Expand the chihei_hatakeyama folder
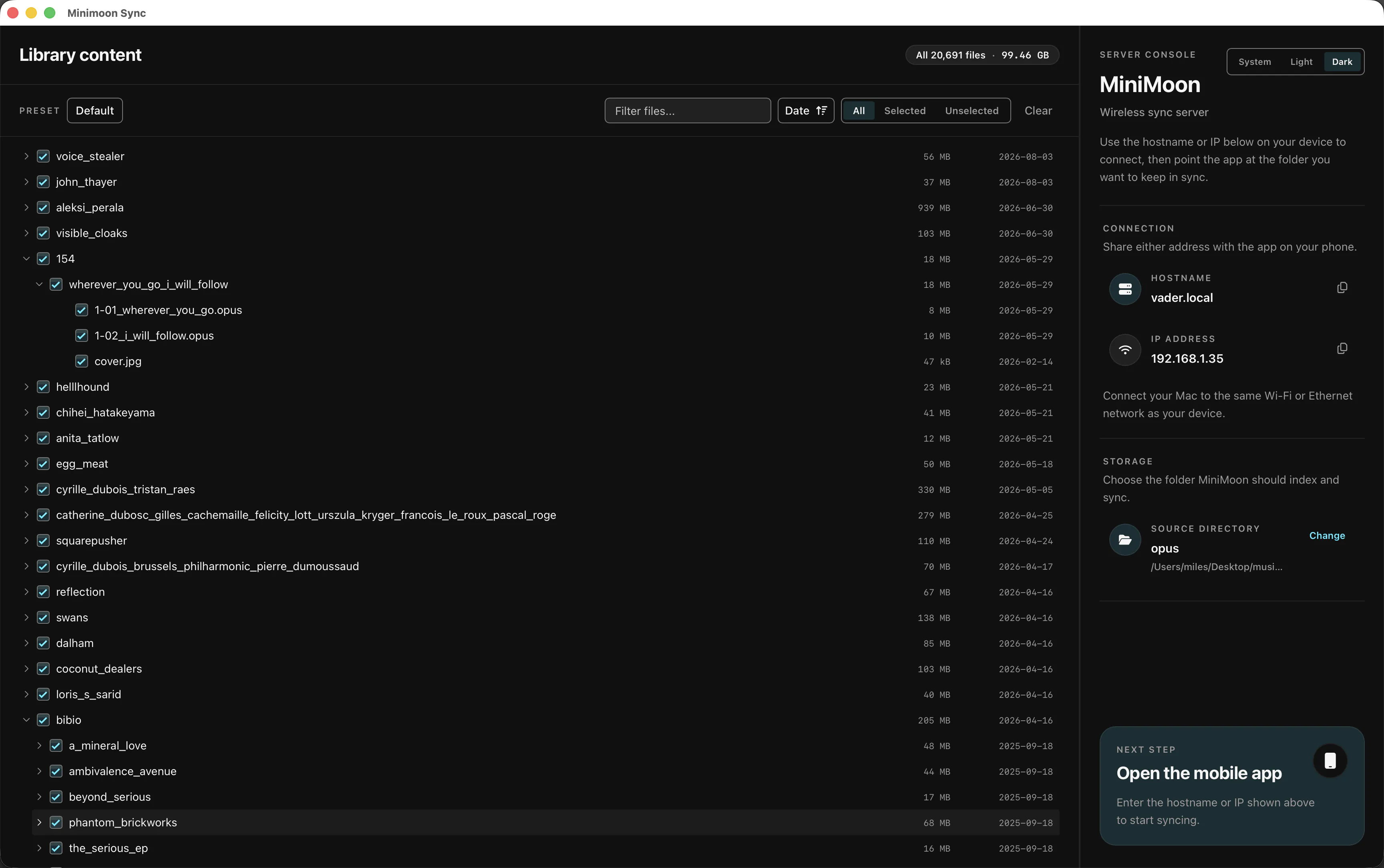The image size is (1384, 868). pyautogui.click(x=26, y=413)
